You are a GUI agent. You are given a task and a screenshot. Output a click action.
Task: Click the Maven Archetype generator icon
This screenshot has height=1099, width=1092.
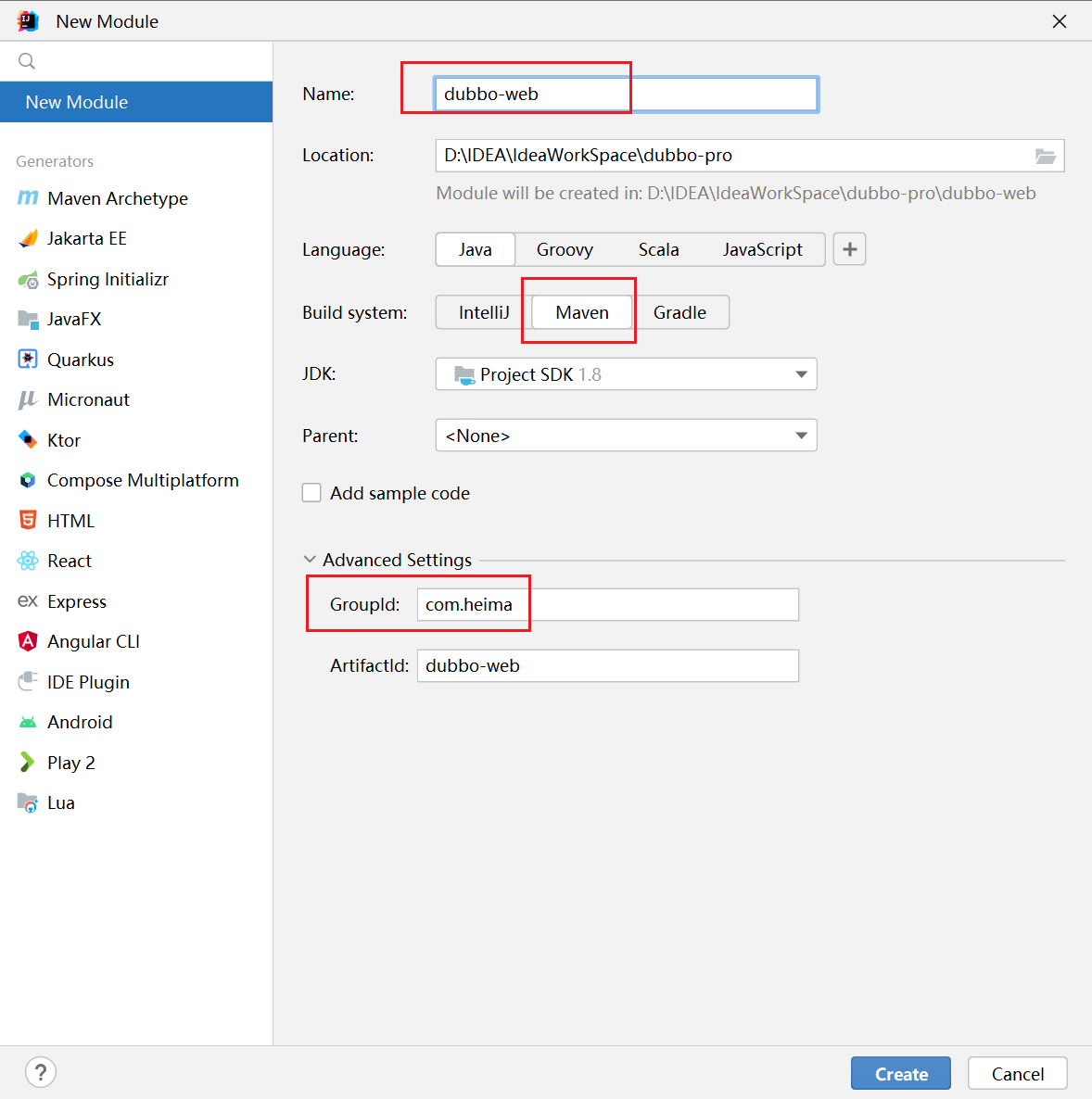pos(28,198)
